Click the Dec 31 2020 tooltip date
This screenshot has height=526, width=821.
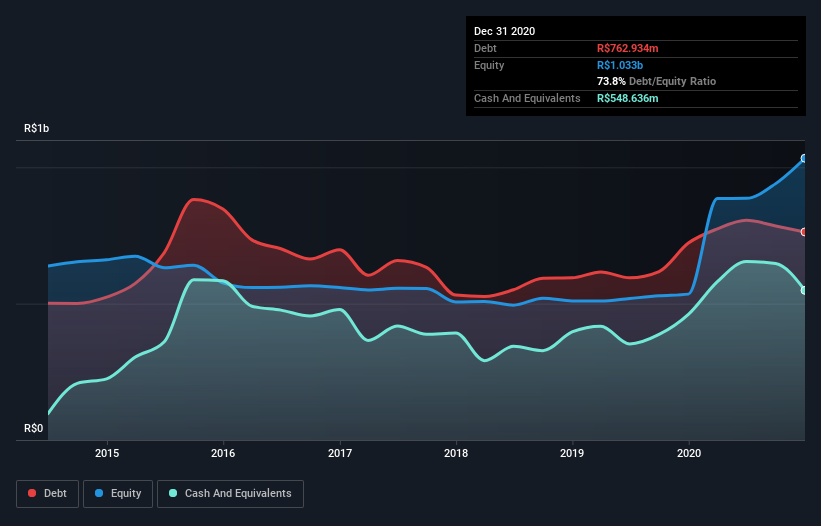(504, 31)
